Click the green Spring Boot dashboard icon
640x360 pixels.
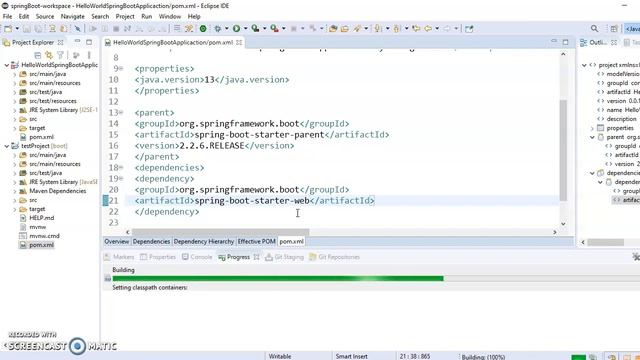(x=203, y=29)
